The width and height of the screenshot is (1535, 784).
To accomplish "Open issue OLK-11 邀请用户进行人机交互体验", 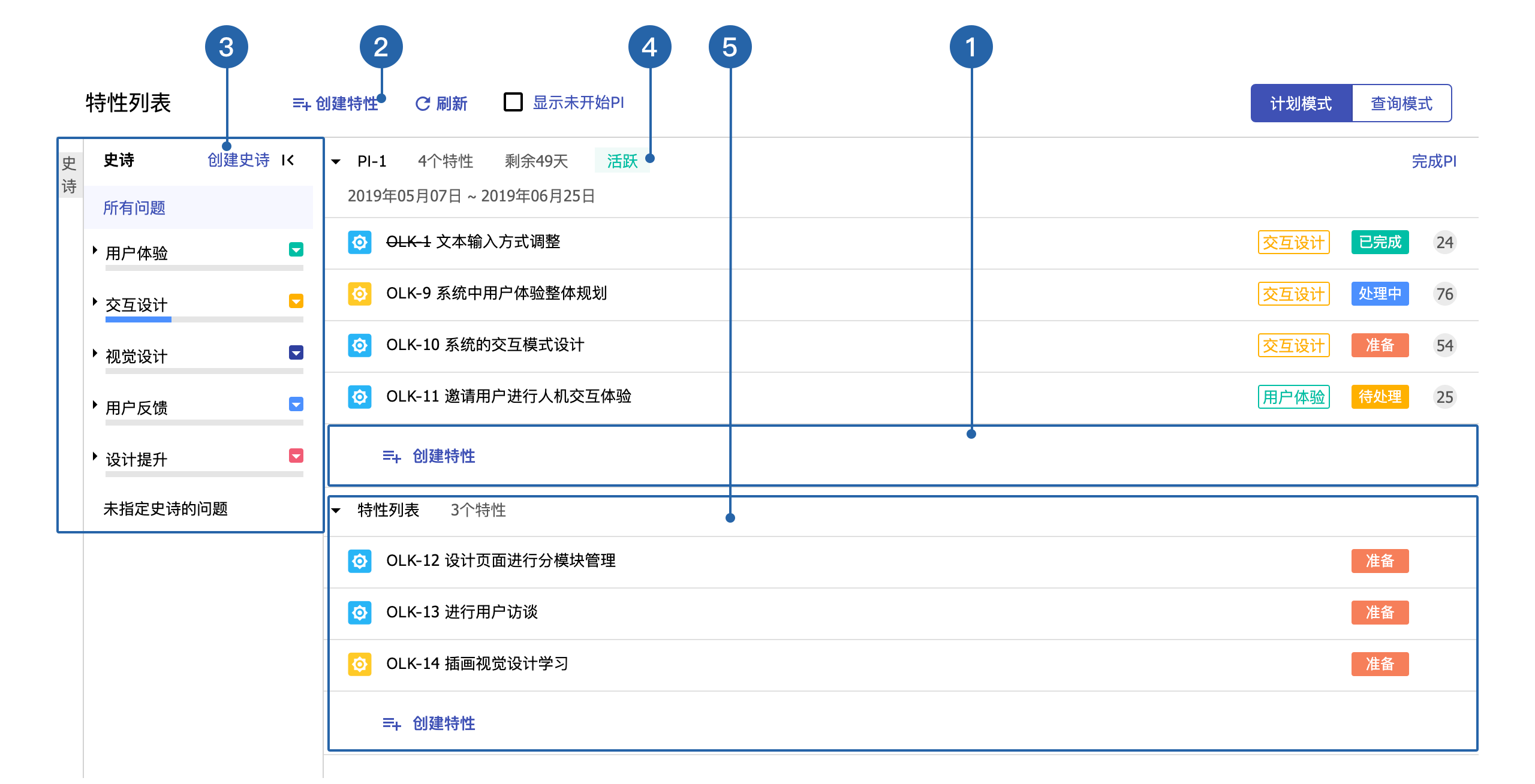I will (508, 396).
